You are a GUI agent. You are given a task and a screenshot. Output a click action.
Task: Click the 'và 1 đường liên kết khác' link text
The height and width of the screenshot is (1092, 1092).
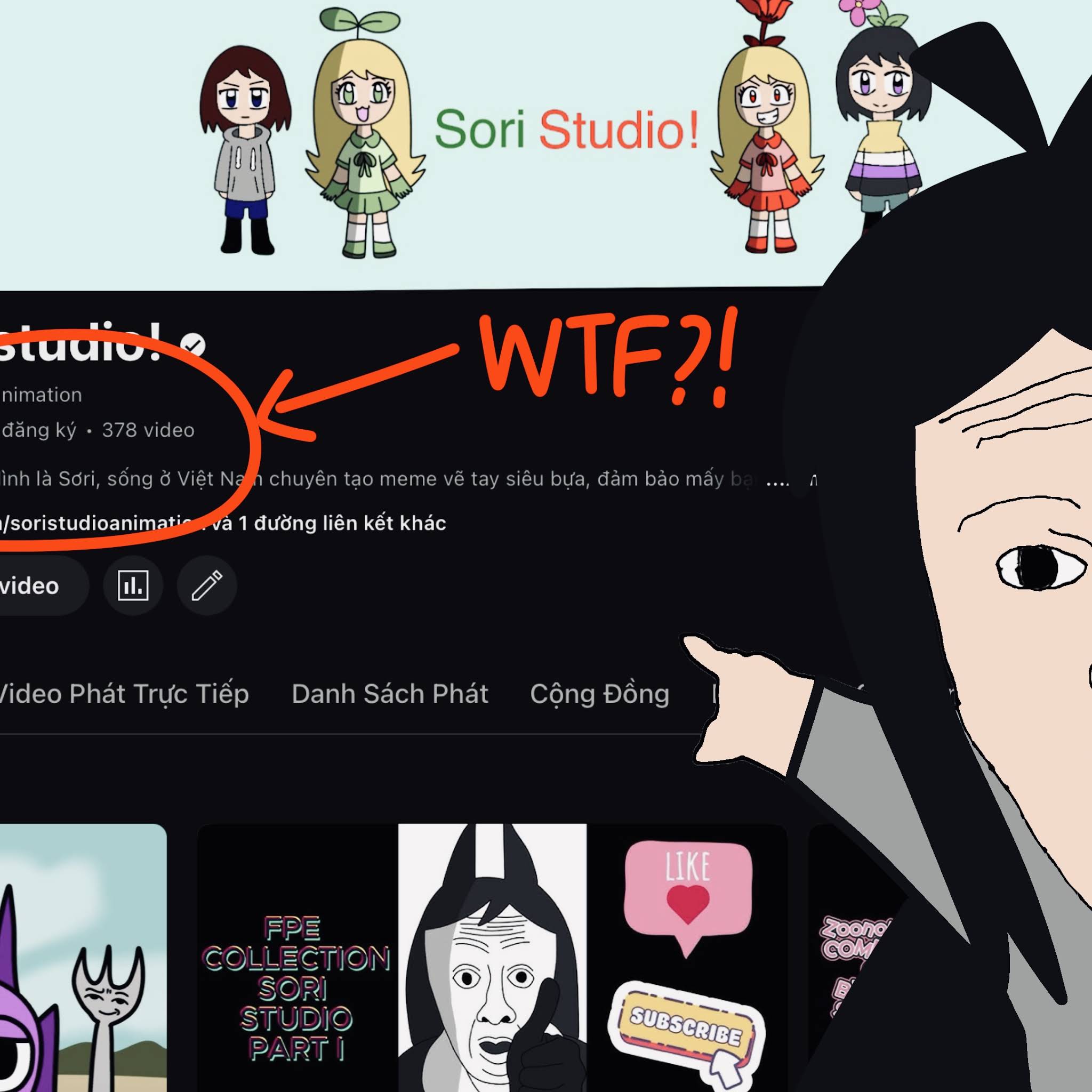click(329, 524)
